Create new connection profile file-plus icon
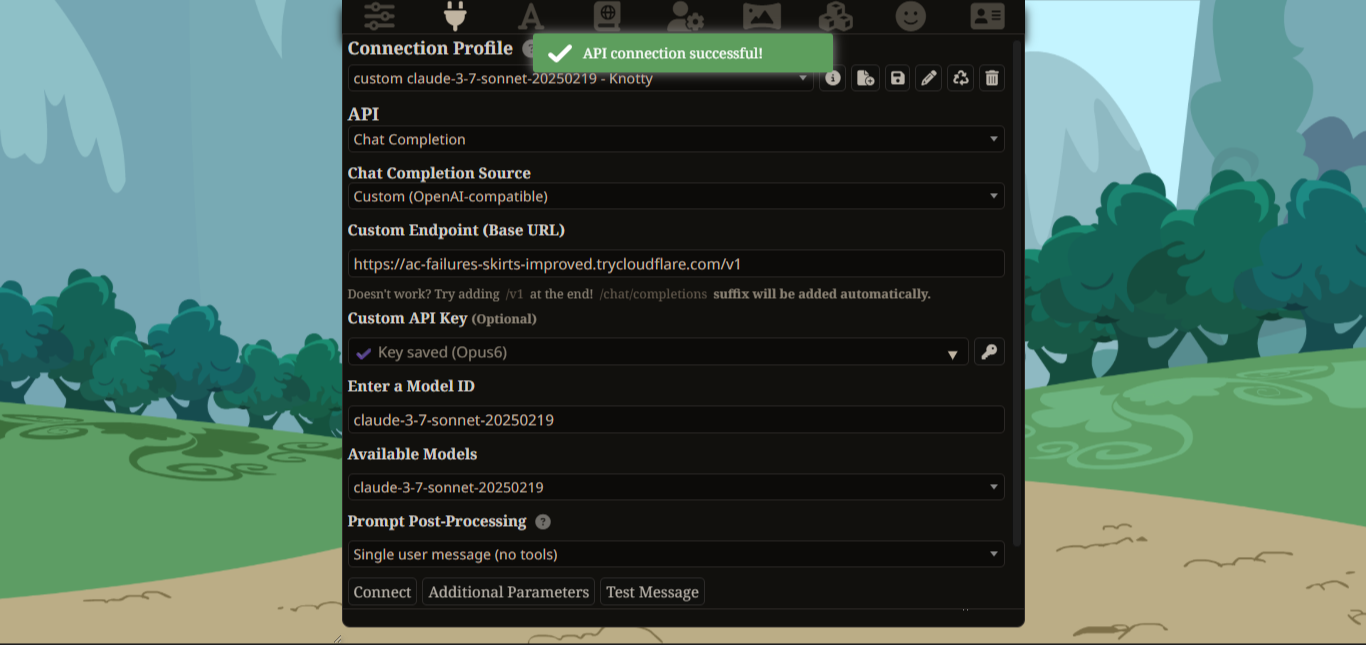The width and height of the screenshot is (1366, 645). coord(866,78)
